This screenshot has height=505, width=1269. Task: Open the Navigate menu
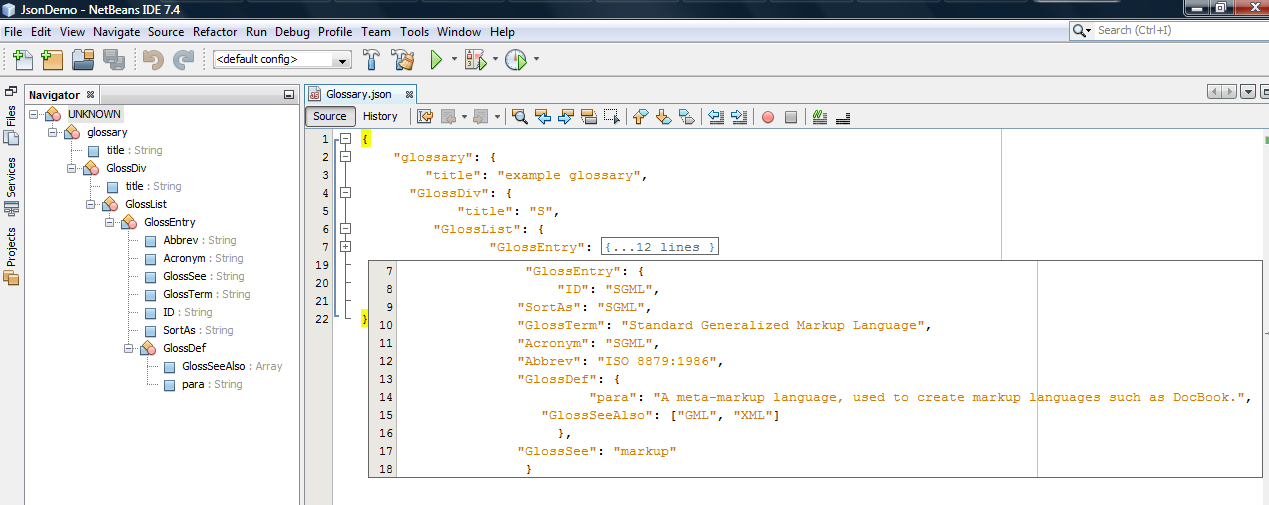tap(117, 32)
